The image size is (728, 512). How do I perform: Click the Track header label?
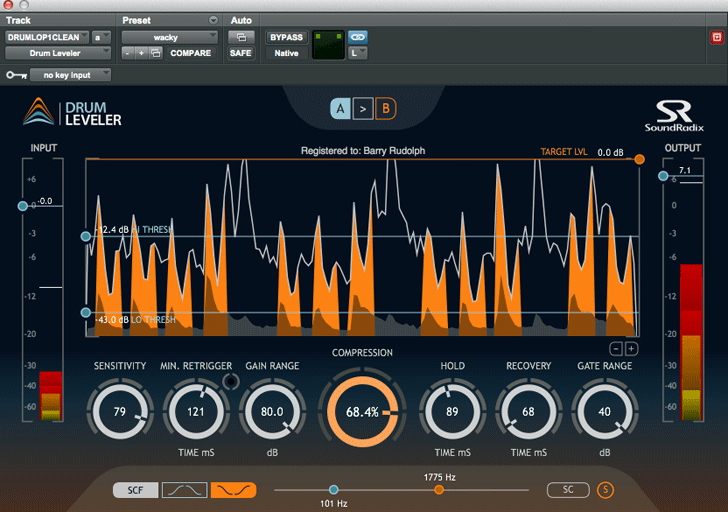(x=18, y=20)
